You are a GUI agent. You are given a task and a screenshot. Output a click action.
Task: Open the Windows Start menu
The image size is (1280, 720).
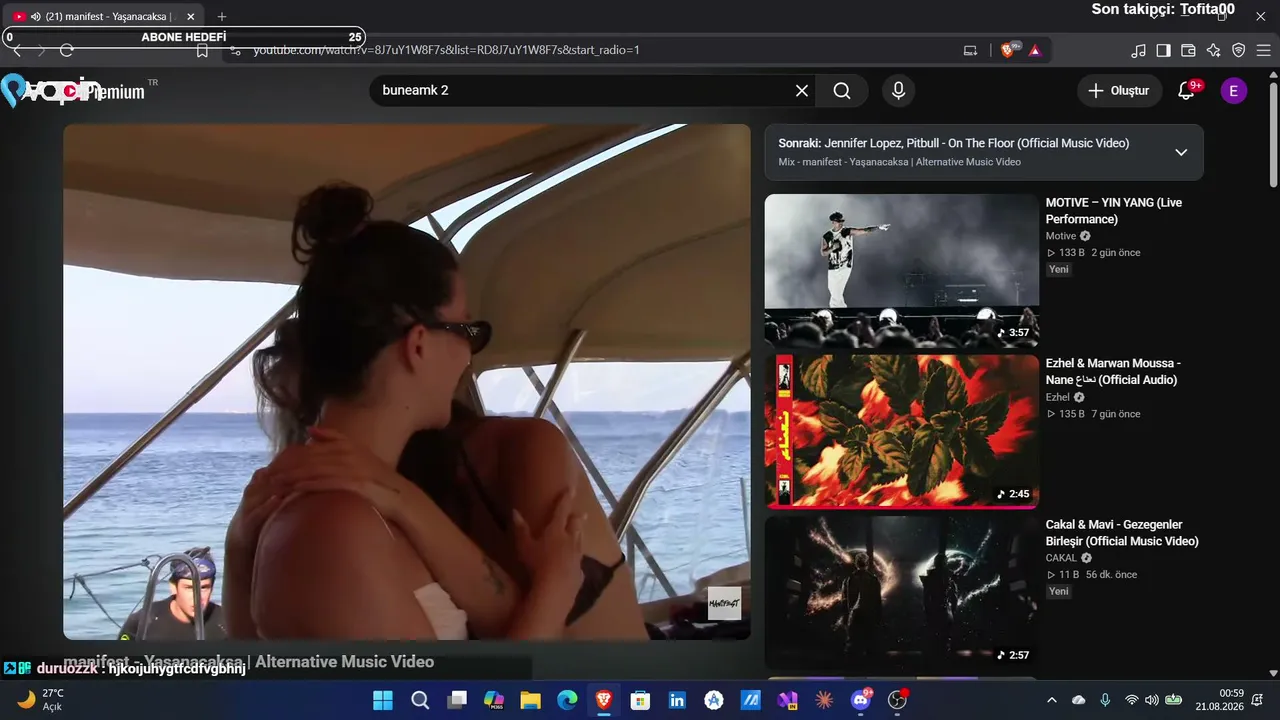coord(383,700)
